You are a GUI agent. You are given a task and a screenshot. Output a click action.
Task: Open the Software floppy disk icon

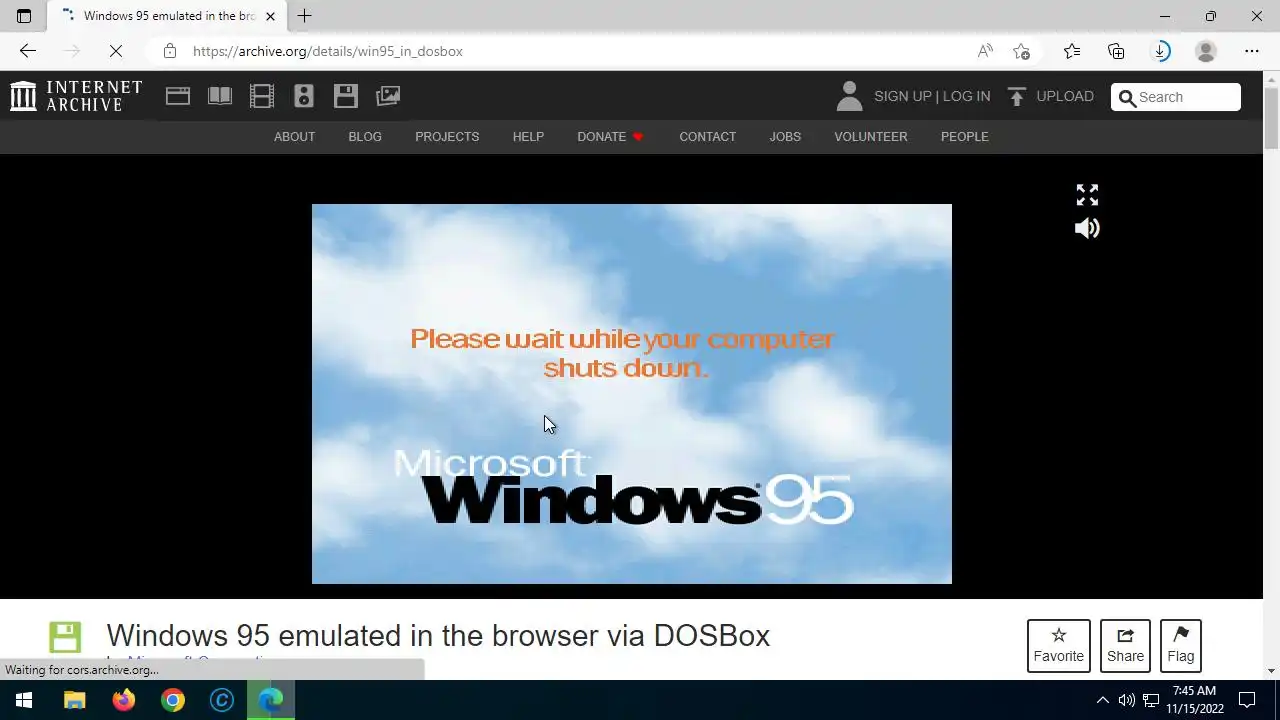point(346,96)
